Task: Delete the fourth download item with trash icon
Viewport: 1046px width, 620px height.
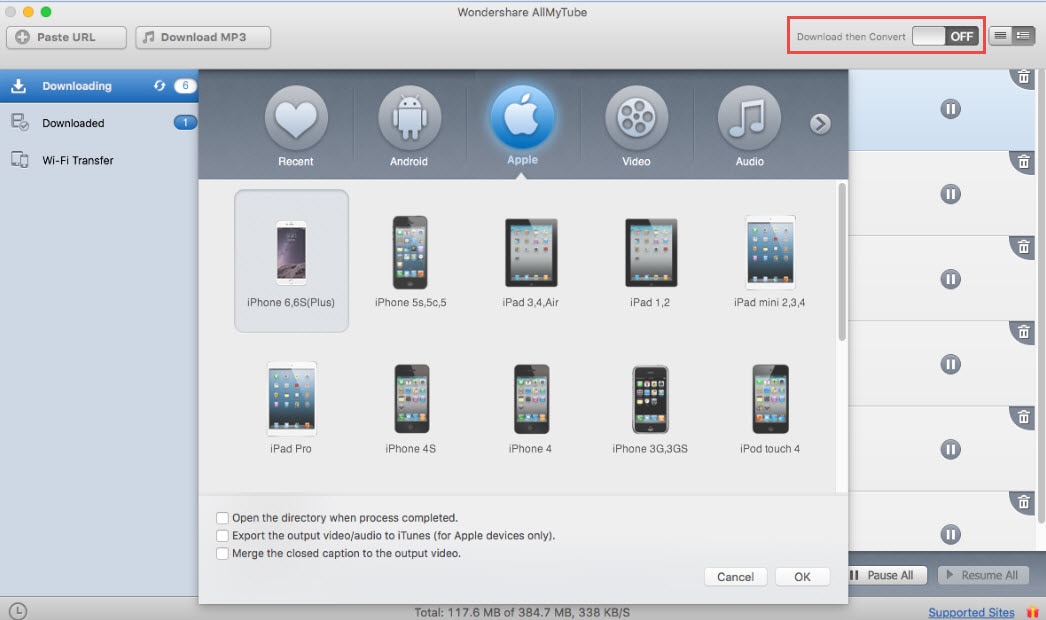Action: [x=1023, y=332]
